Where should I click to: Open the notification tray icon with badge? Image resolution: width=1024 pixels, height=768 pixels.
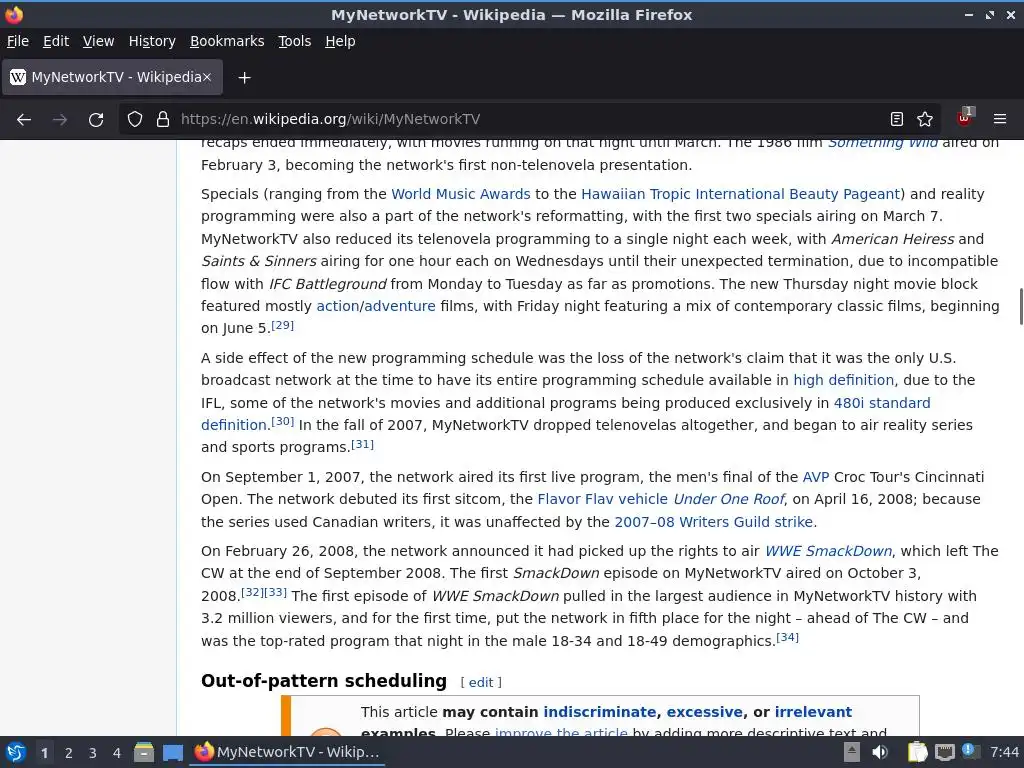(x=970, y=751)
